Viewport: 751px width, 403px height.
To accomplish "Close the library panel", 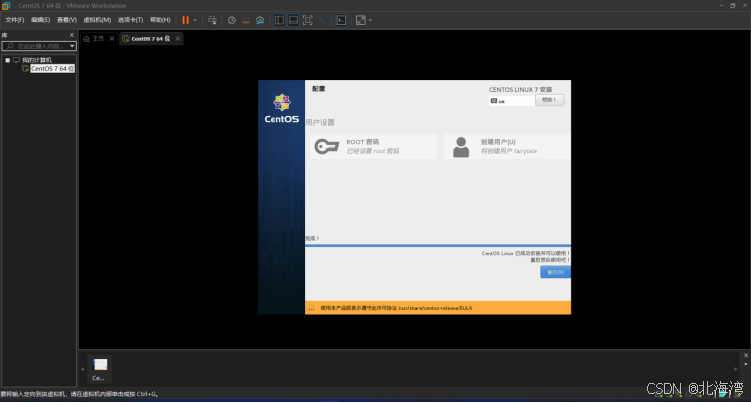I will coord(72,35).
